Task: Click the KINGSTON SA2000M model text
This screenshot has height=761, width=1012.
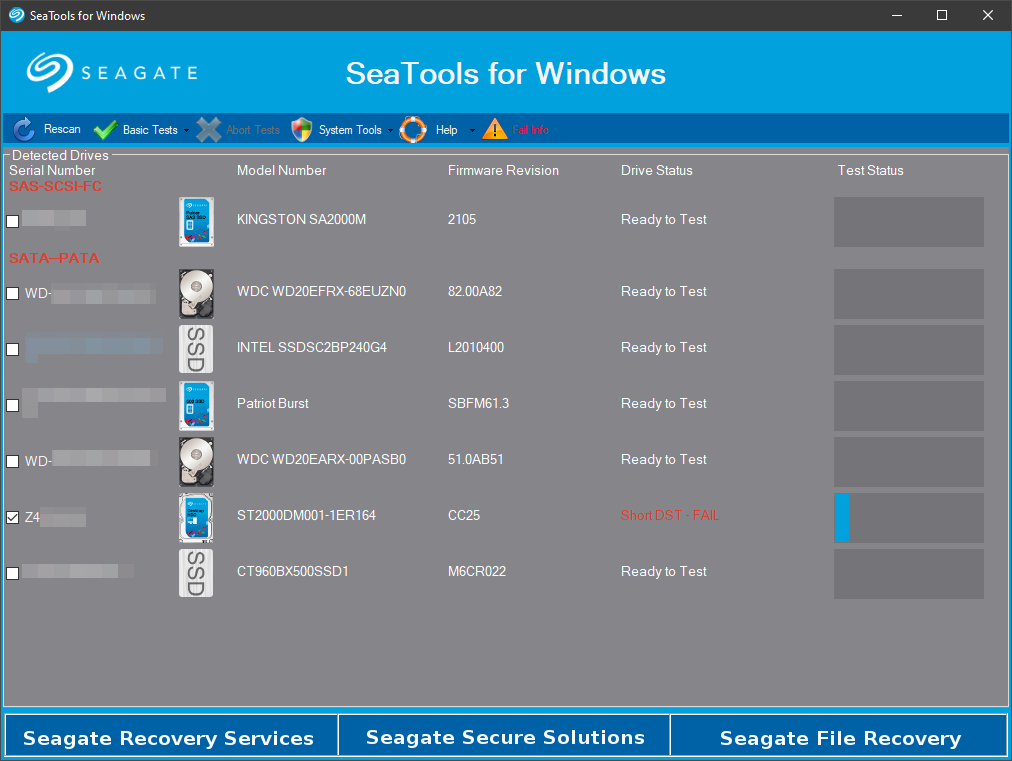Action: (x=301, y=219)
